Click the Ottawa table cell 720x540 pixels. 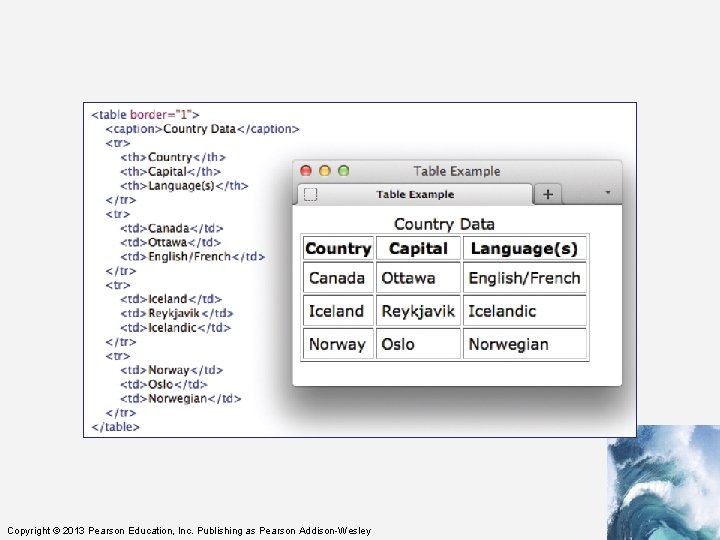(x=418, y=278)
